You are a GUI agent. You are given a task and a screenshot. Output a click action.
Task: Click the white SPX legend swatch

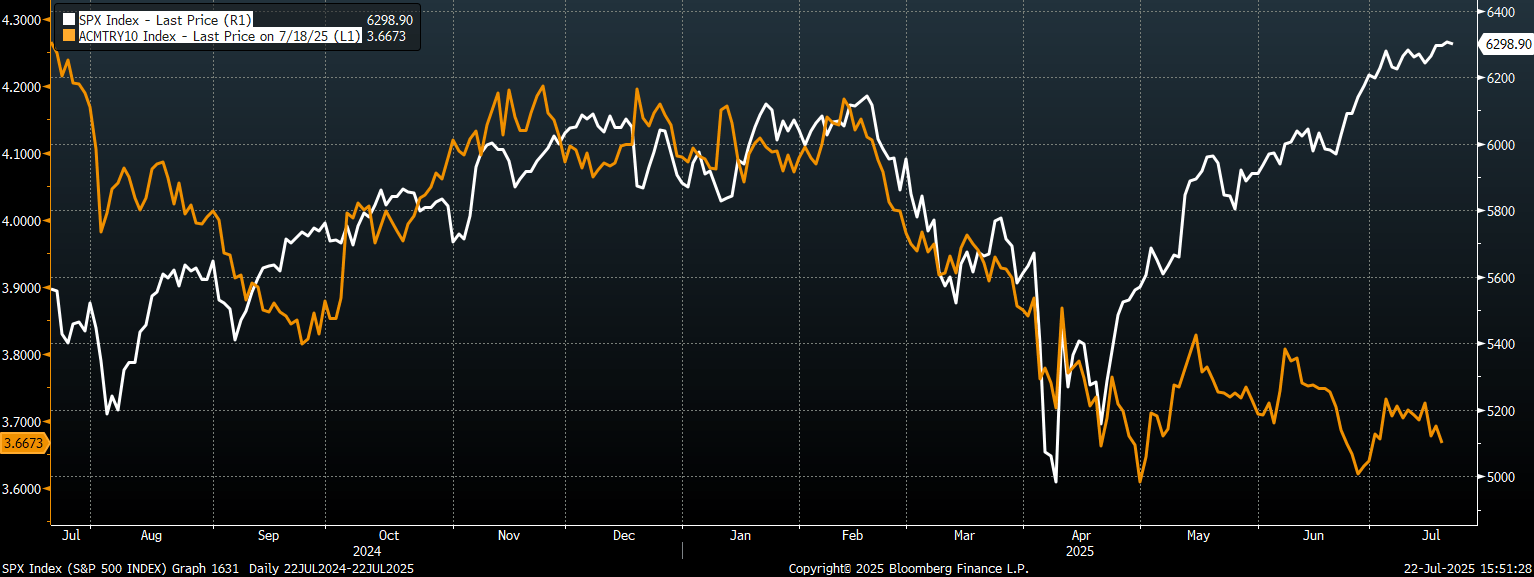coord(69,17)
